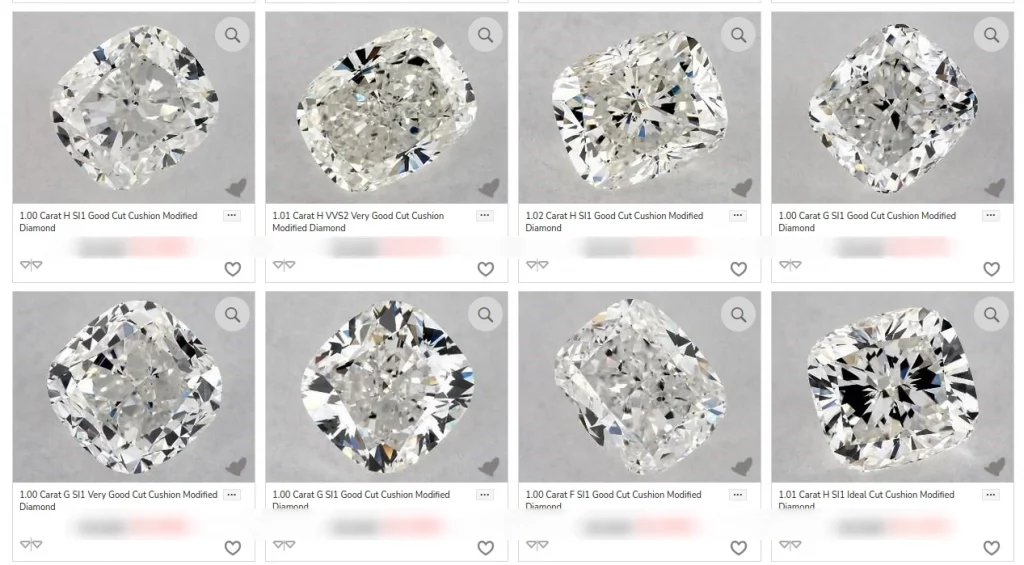
Task: Magnify the 1.00 Carat H SI1 Good Cut diamond image
Action: (x=232, y=35)
